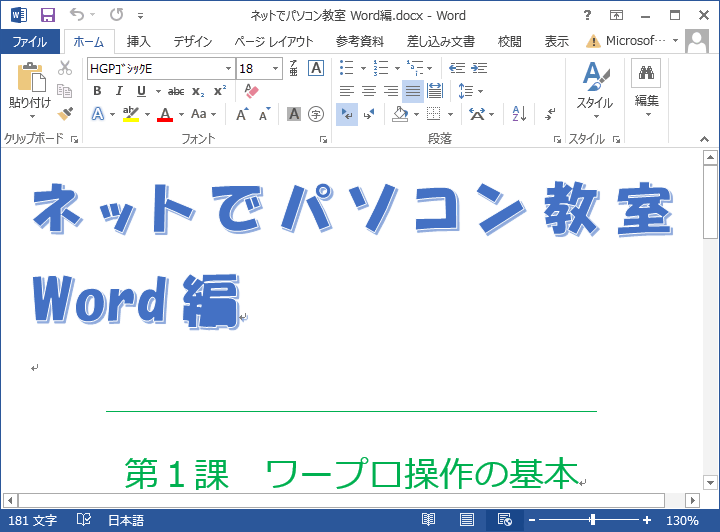Align paragraph to the left

coord(347,91)
